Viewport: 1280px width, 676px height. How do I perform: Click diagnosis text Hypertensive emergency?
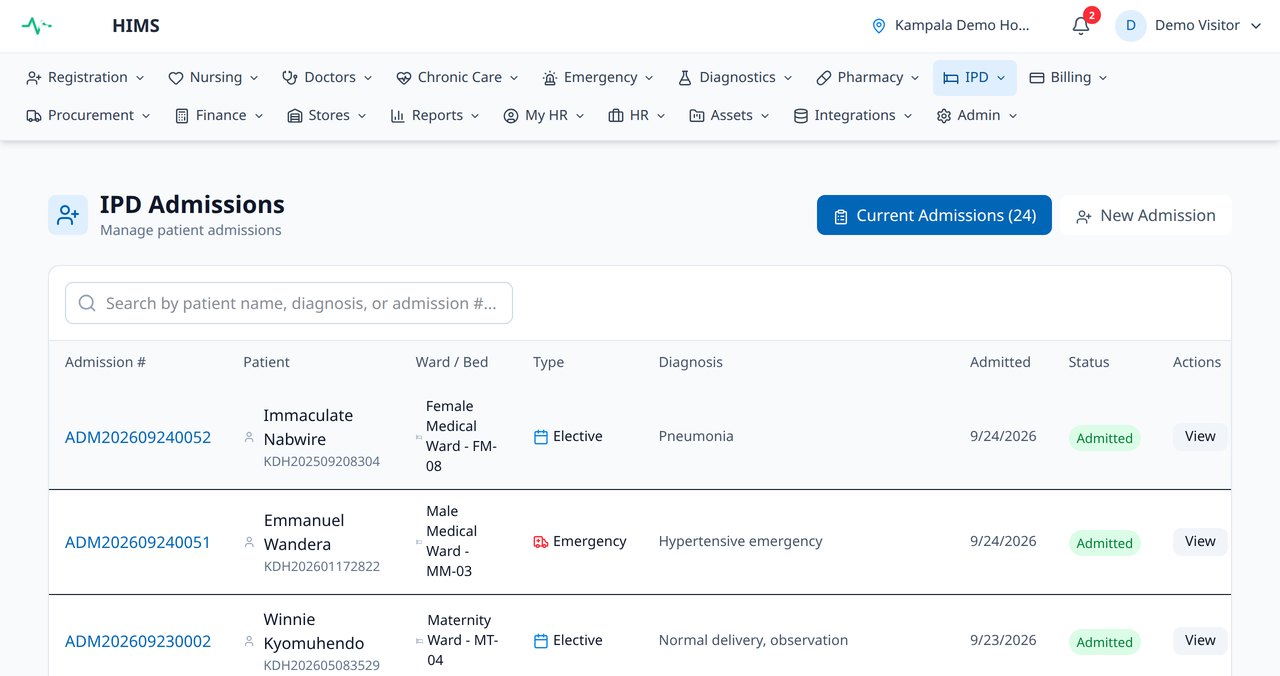[740, 542]
